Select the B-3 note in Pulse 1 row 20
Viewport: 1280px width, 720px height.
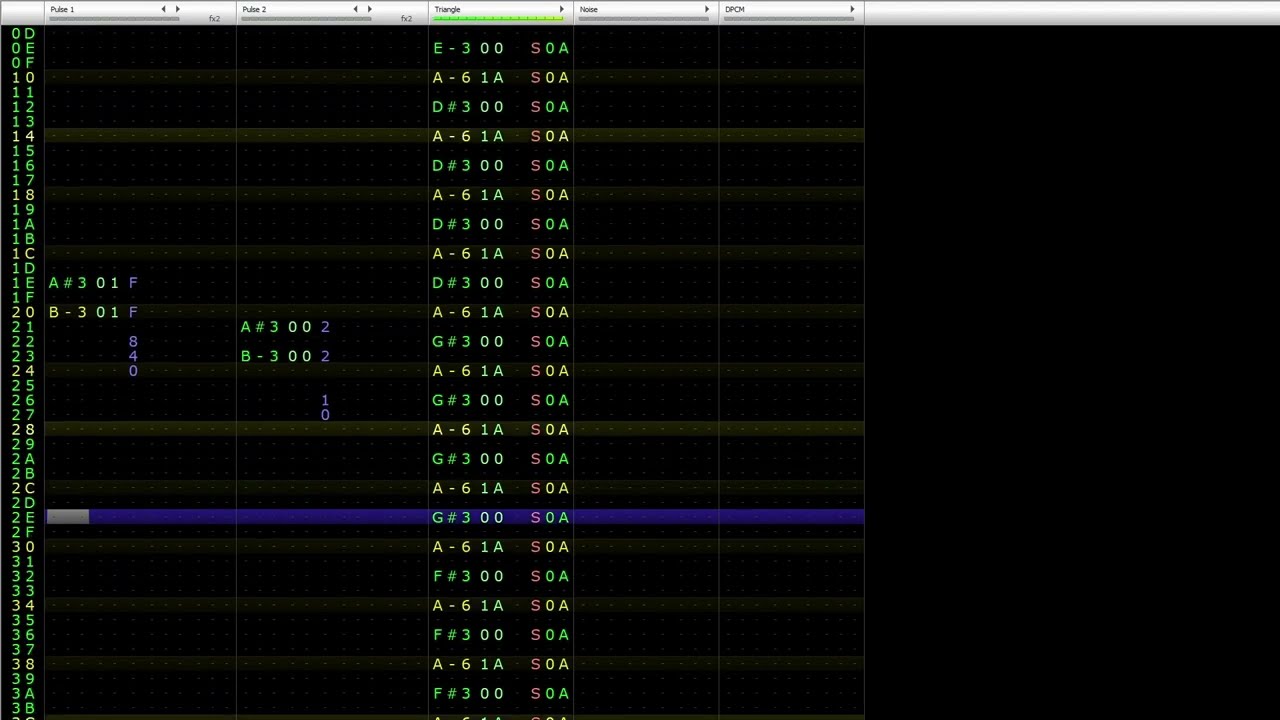coord(67,312)
